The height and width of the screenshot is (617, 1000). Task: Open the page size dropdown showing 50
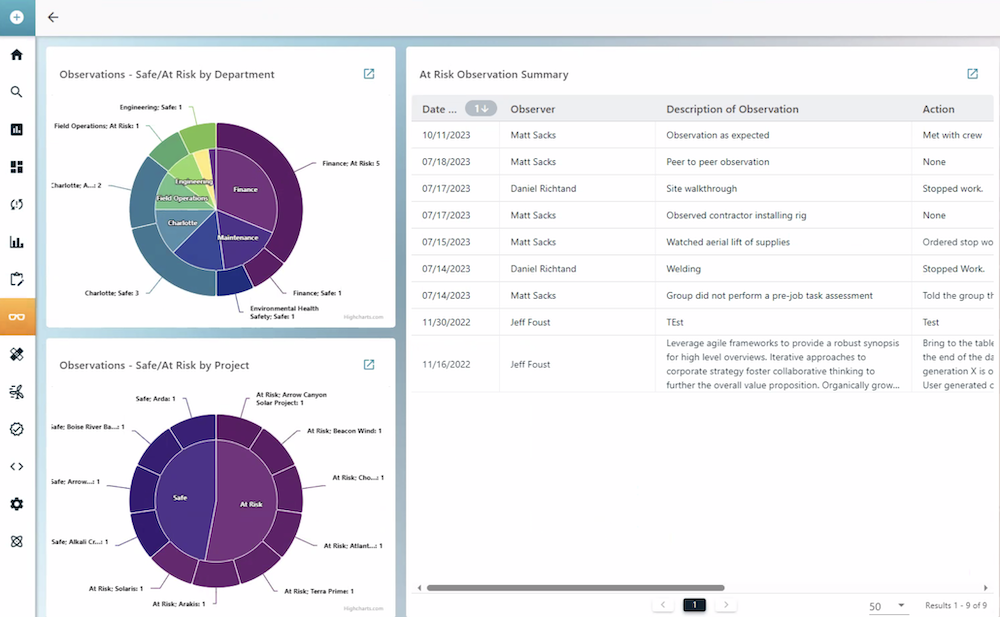(886, 606)
